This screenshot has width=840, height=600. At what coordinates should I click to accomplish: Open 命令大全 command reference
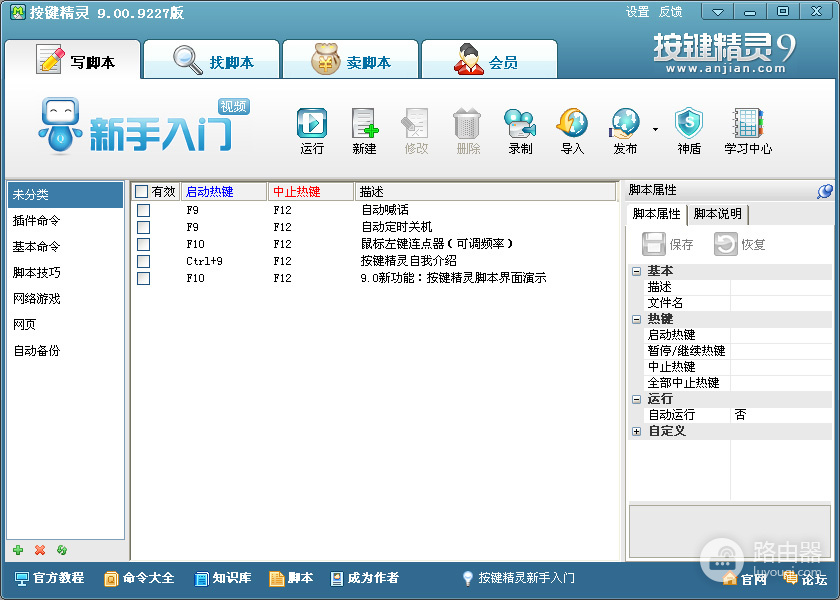(x=139, y=578)
